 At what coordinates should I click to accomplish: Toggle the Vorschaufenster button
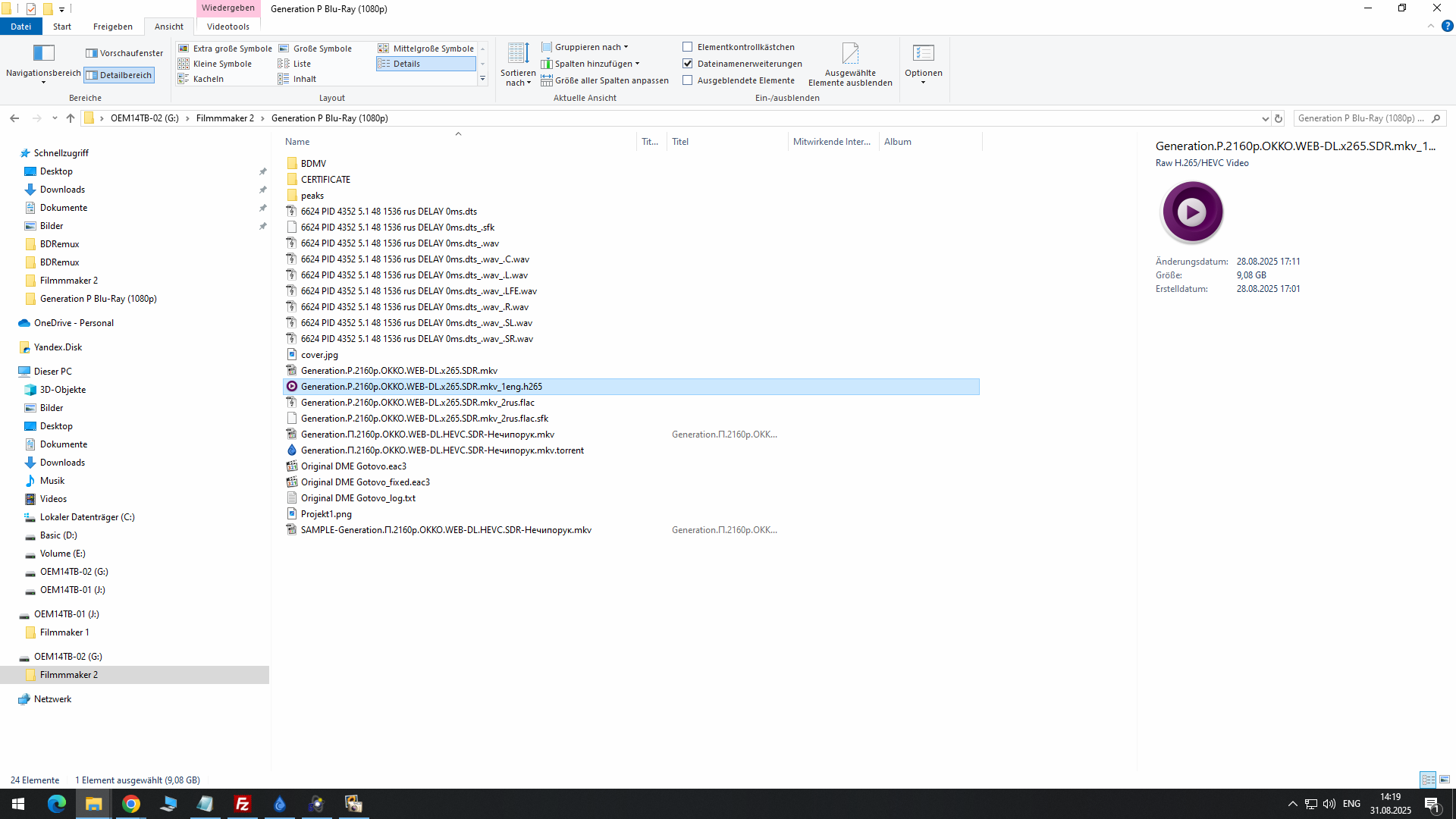[x=124, y=53]
